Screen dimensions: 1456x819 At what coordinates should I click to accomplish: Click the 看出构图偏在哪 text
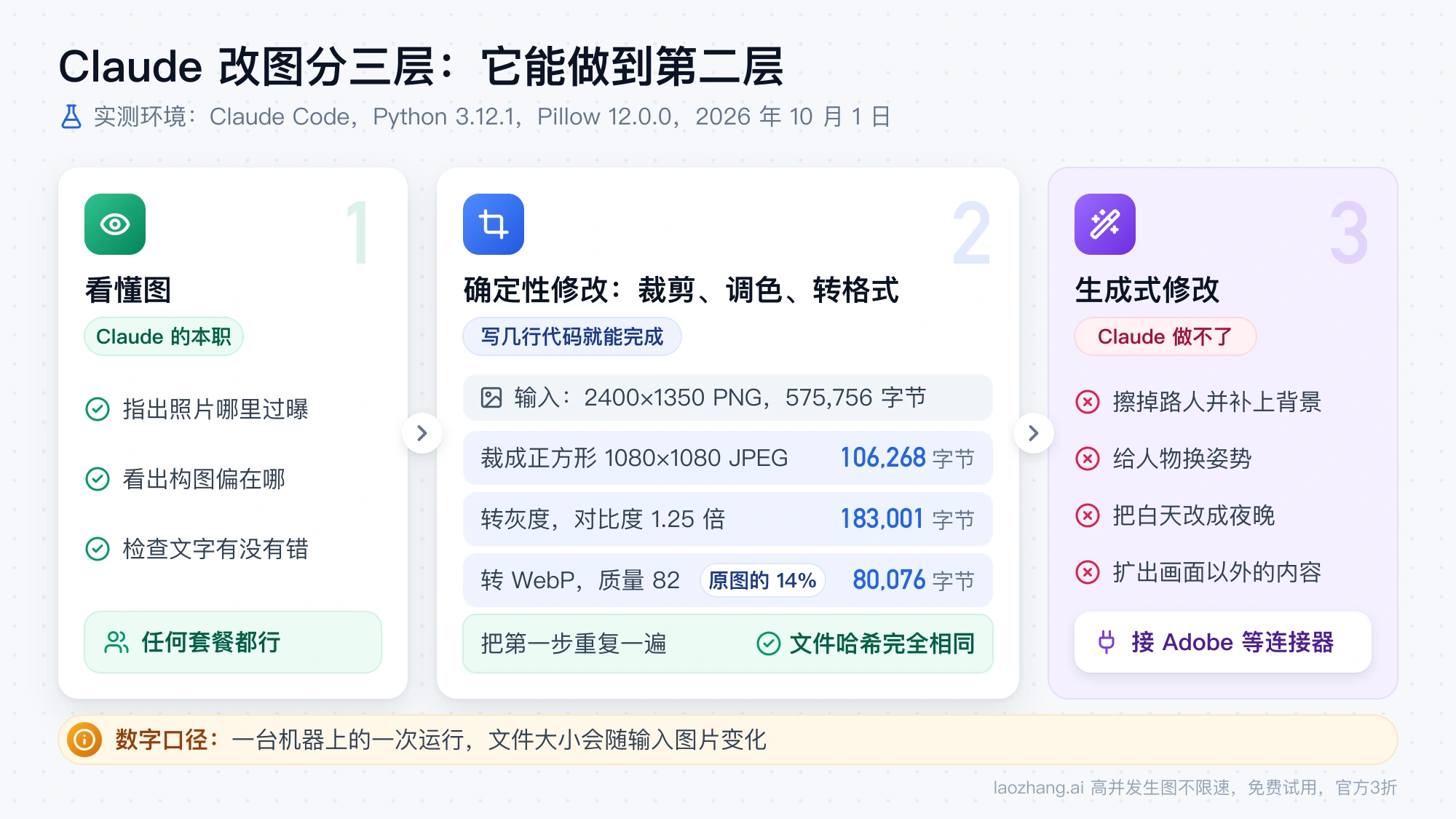204,479
